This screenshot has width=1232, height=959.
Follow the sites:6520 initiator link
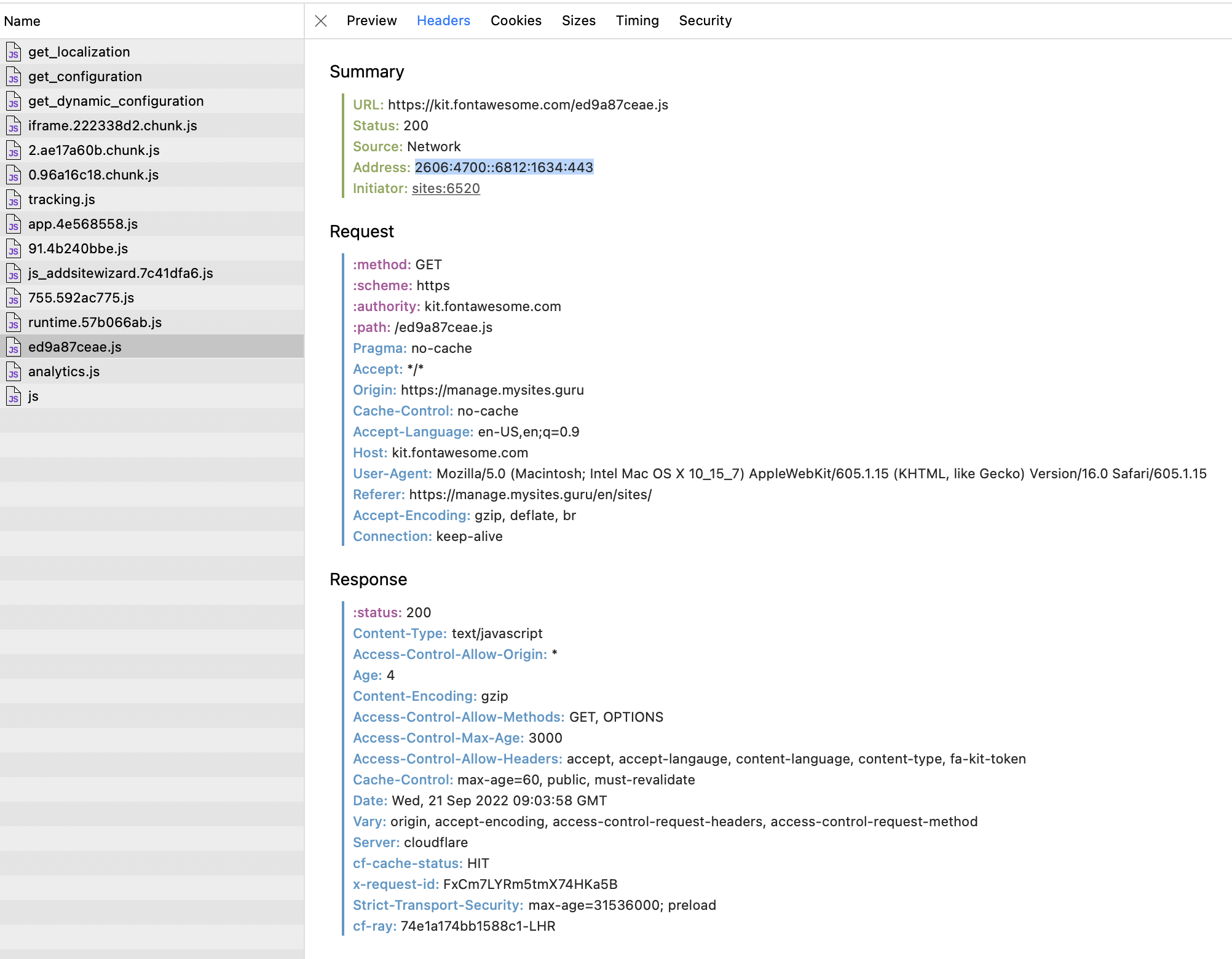point(446,188)
